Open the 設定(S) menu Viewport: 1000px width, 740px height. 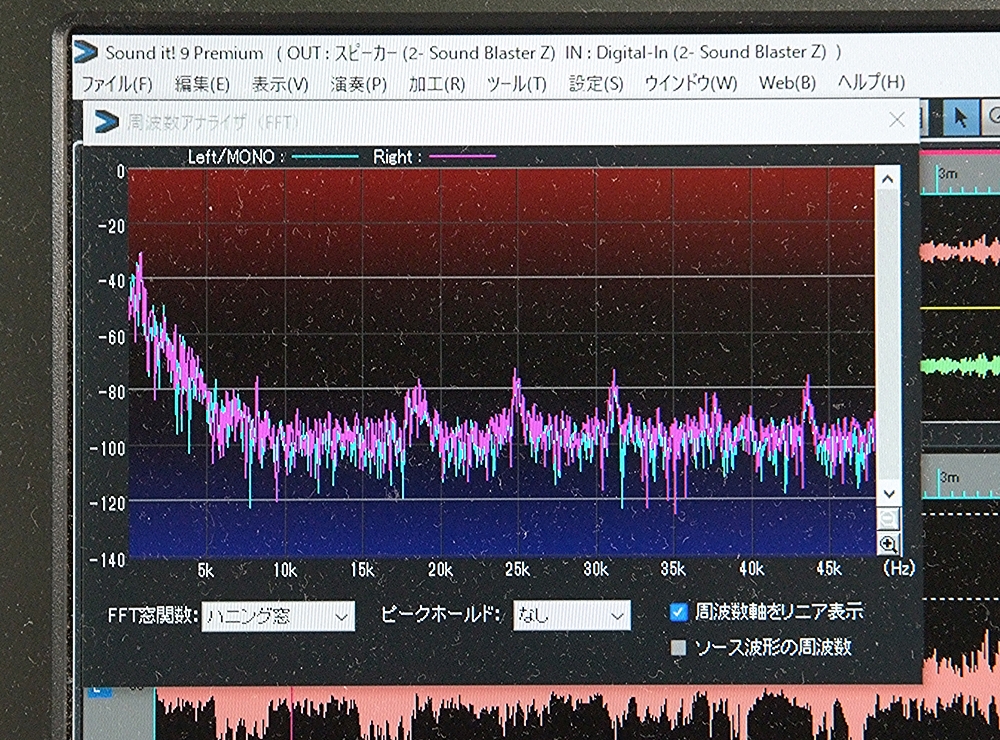[x=596, y=83]
